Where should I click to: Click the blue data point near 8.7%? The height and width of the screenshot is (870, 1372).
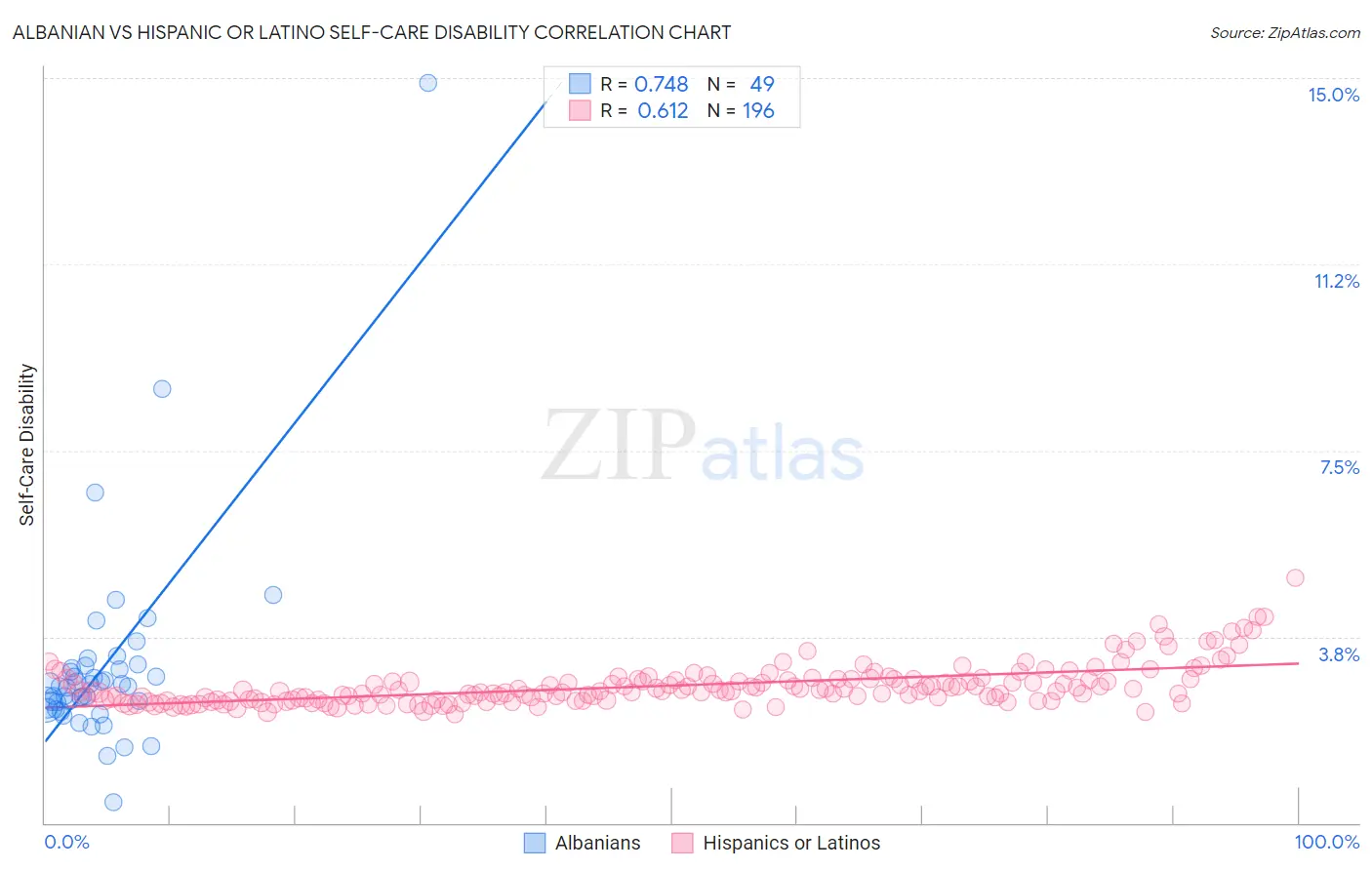click(x=162, y=389)
